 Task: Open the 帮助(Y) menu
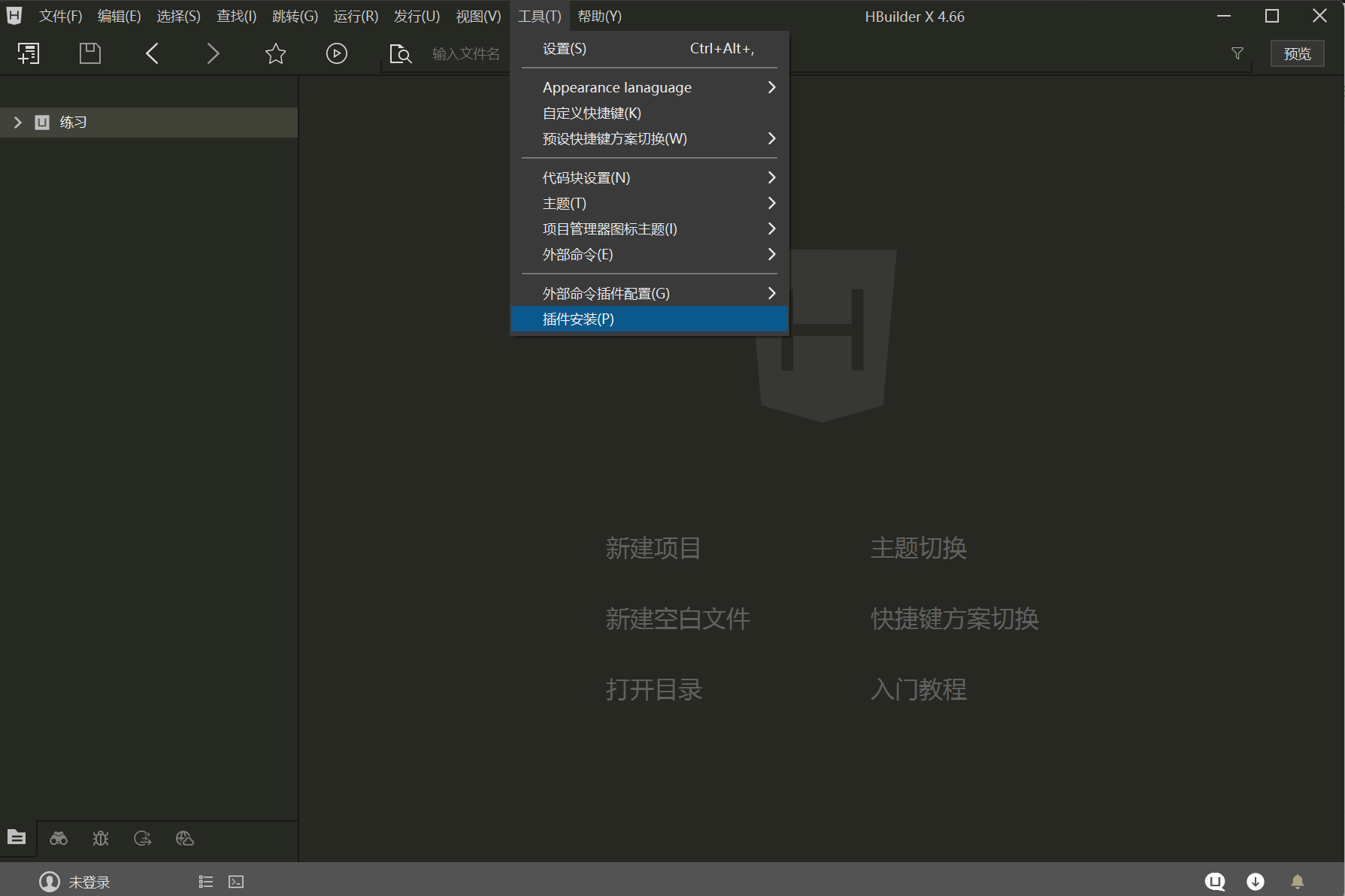(599, 16)
